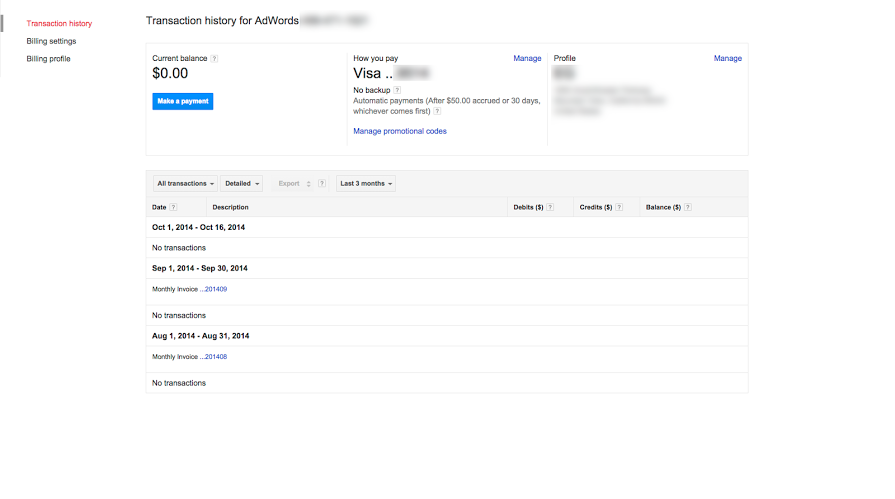
Task: Click Manage link under How you pay
Action: tap(527, 58)
